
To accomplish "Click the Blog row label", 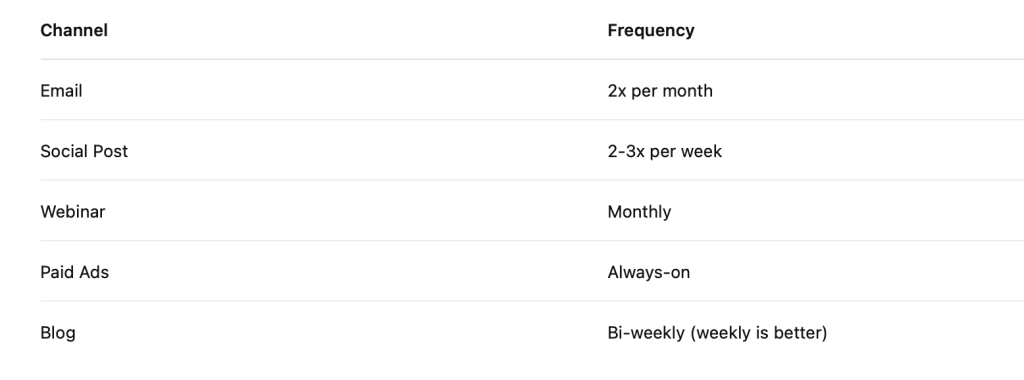I will click(58, 332).
